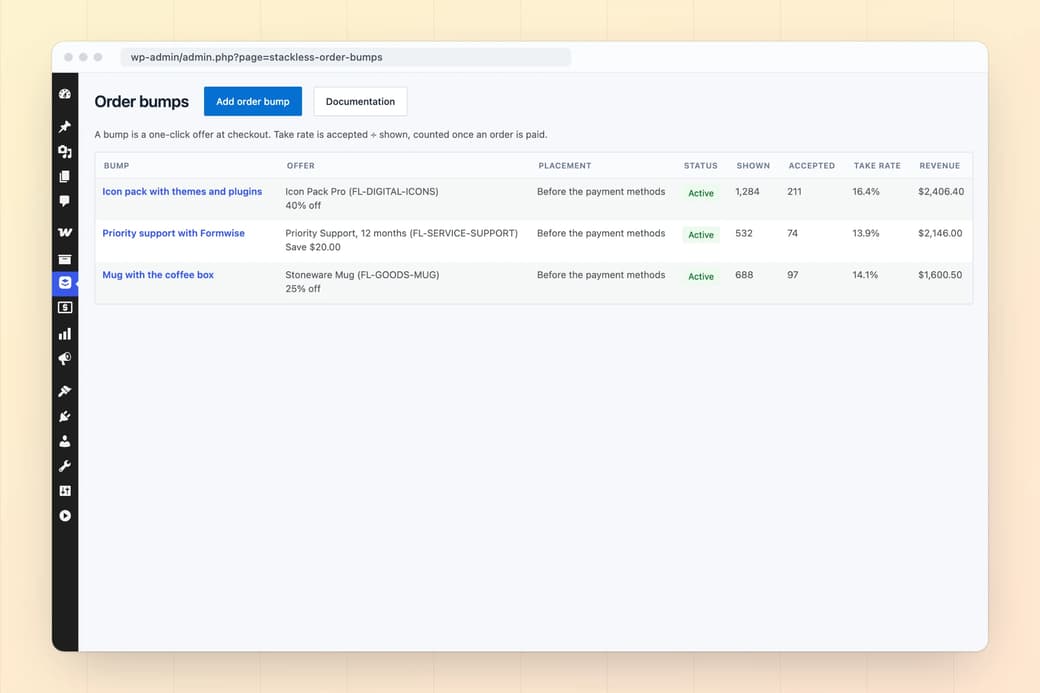This screenshot has height=693, width=1040.
Task: Click the STATUS column header
Action: [700, 166]
